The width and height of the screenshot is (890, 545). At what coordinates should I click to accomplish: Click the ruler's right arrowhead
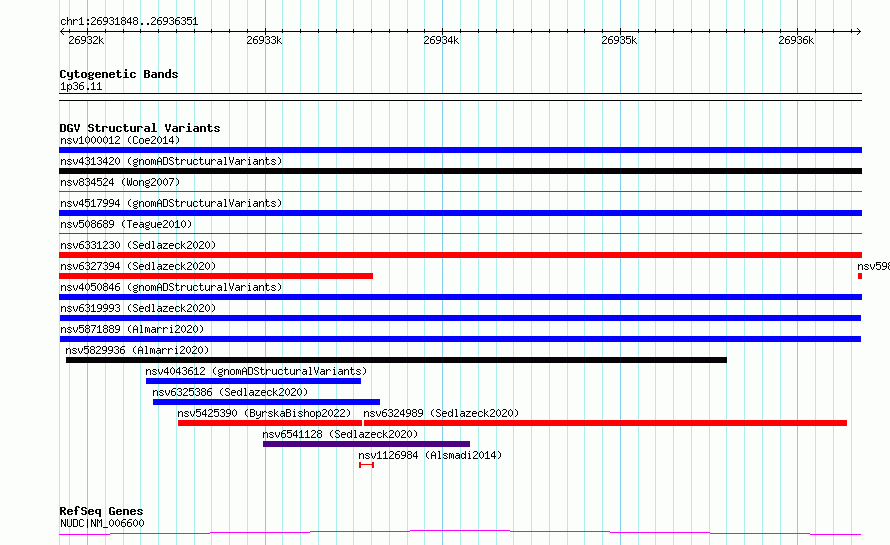(858, 31)
